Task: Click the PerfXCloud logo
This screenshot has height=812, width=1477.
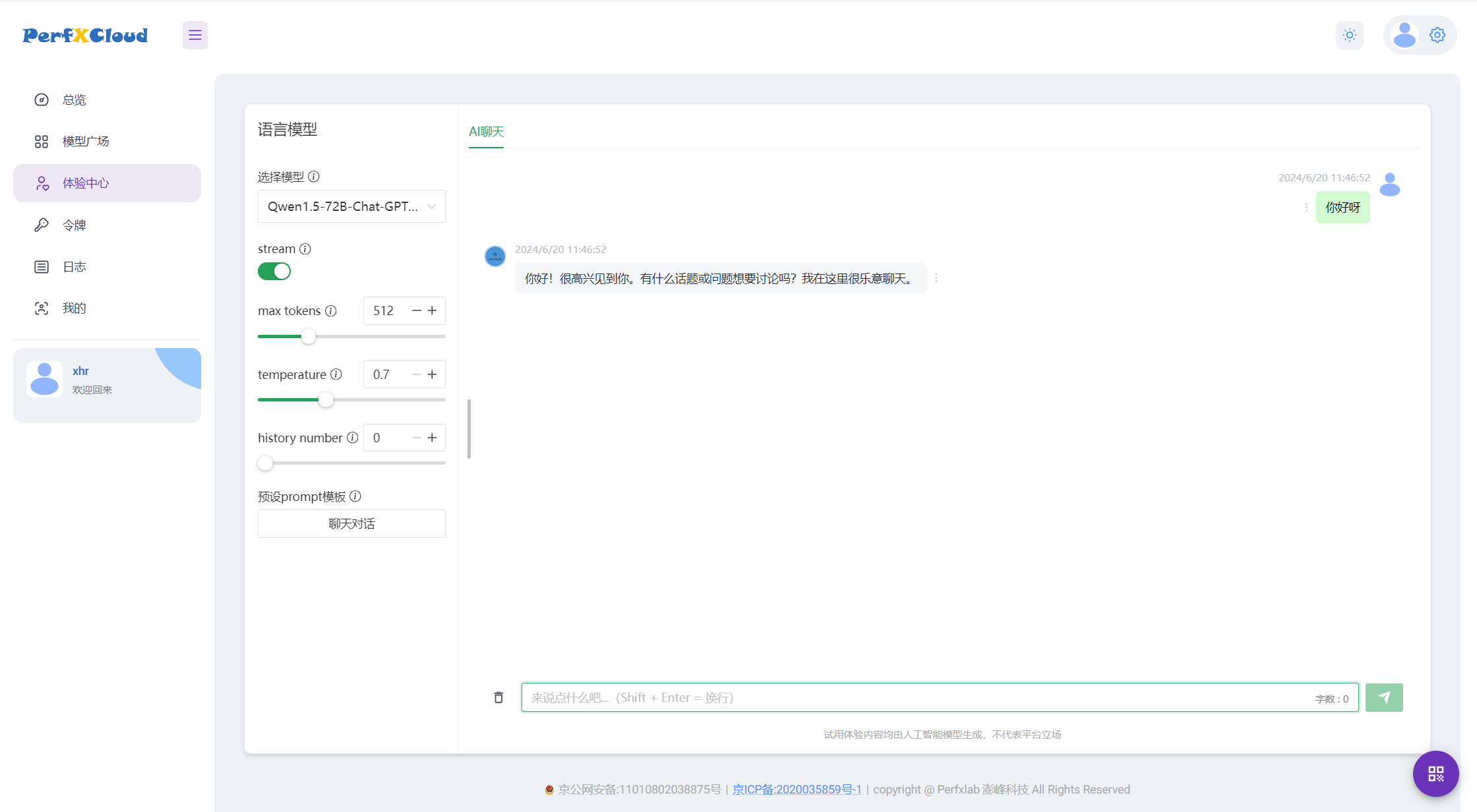Action: coord(85,36)
